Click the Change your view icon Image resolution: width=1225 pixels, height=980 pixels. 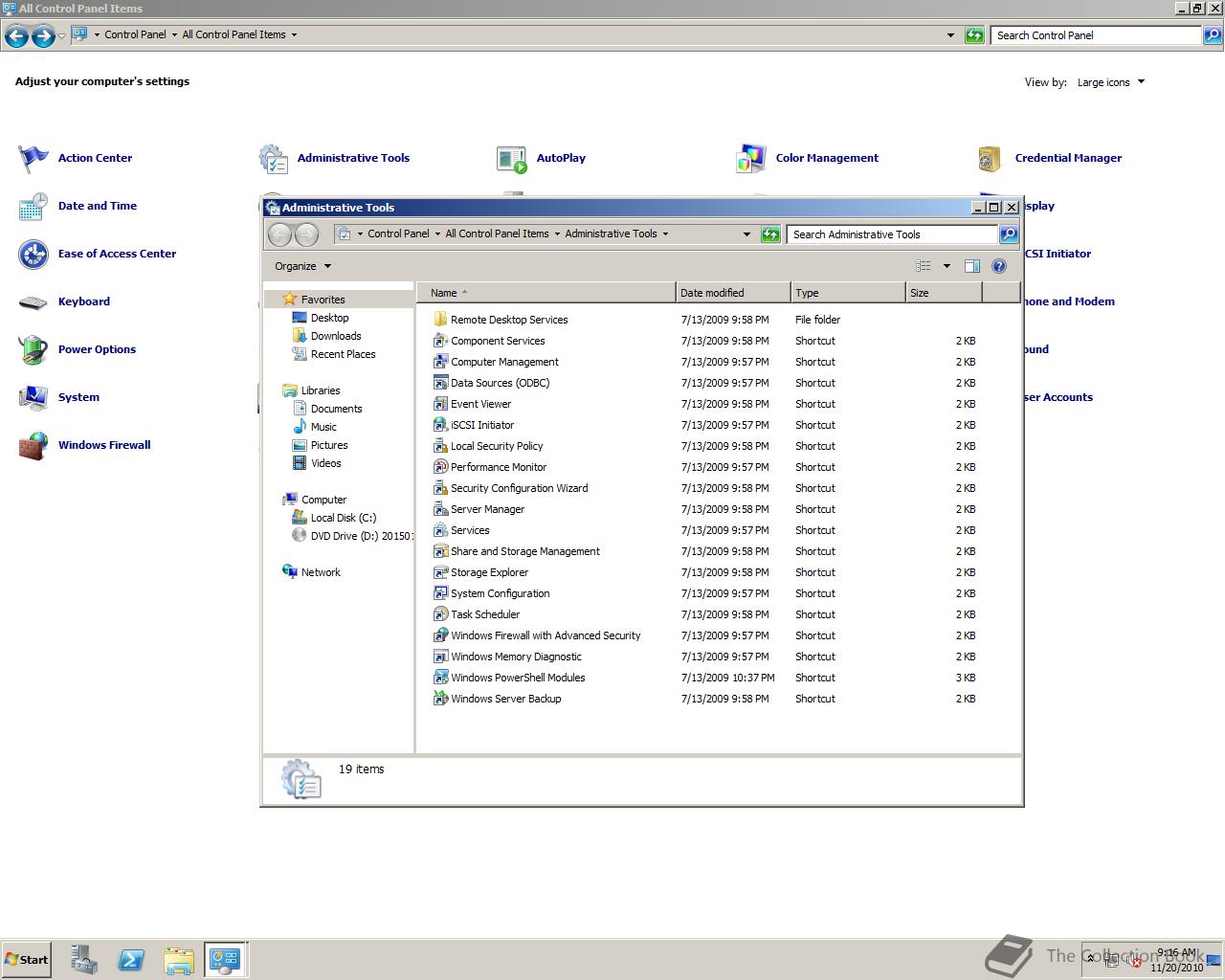pyautogui.click(x=924, y=266)
